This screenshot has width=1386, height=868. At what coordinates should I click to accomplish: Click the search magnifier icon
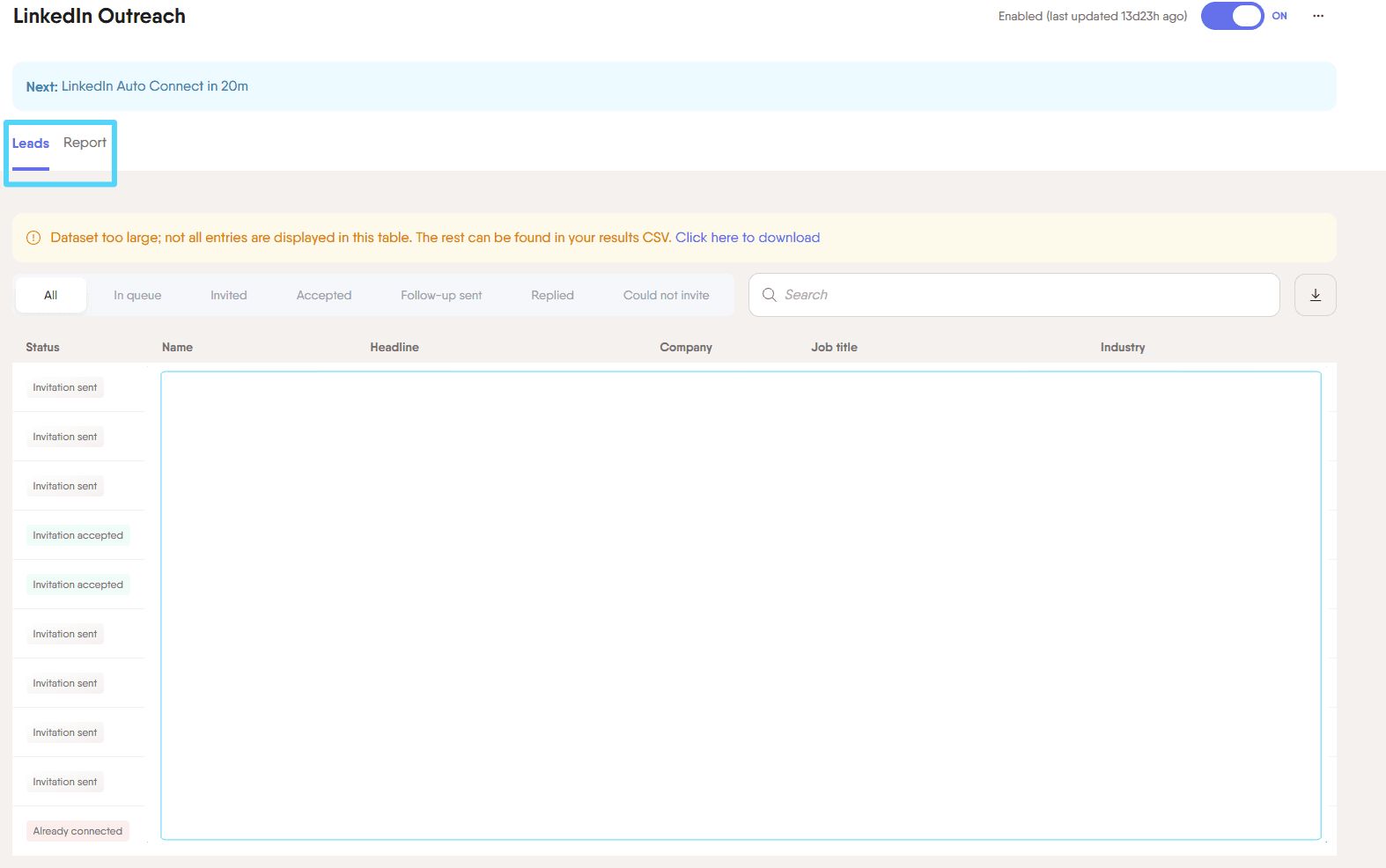(769, 295)
